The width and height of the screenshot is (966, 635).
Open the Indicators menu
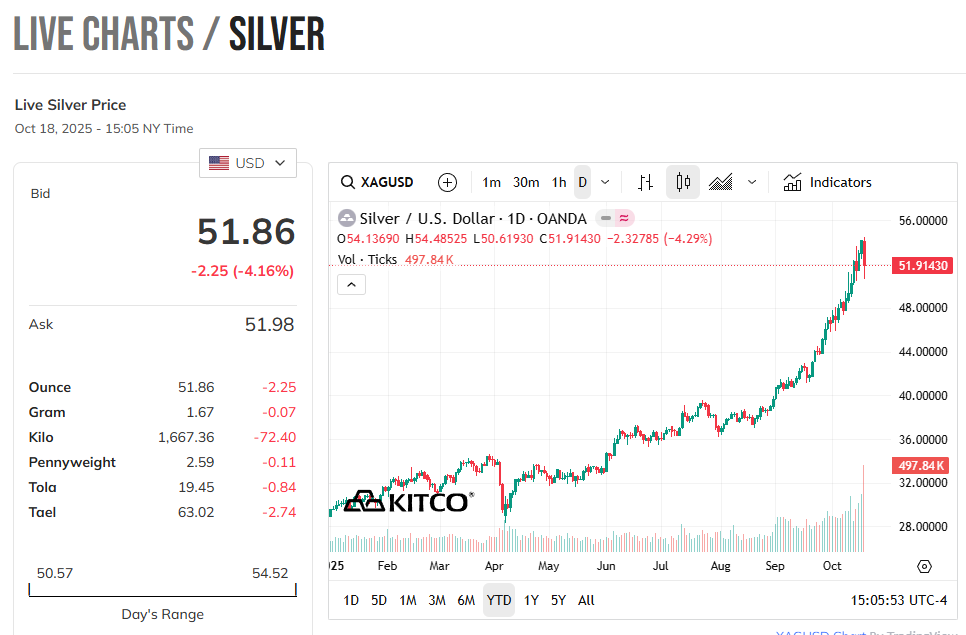(827, 182)
